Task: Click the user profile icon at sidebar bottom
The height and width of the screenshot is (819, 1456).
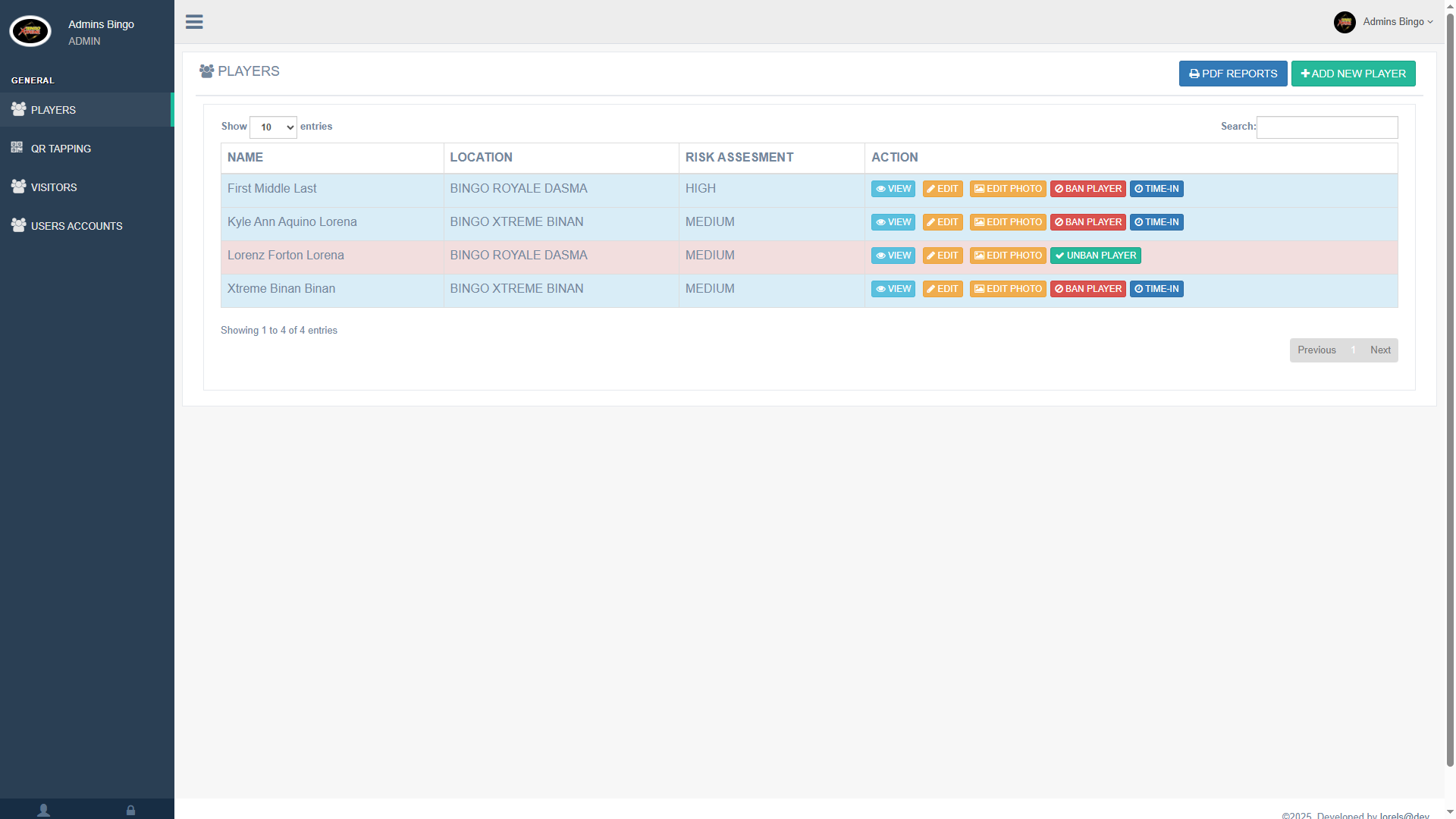Action: pyautogui.click(x=43, y=810)
